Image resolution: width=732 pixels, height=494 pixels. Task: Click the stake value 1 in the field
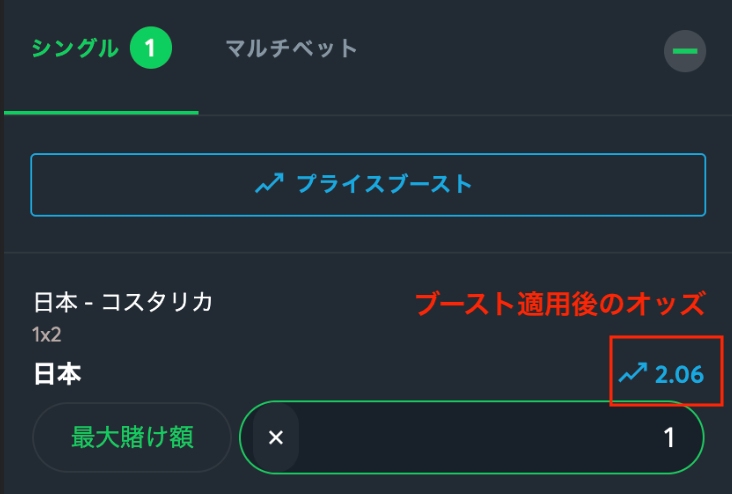point(670,437)
